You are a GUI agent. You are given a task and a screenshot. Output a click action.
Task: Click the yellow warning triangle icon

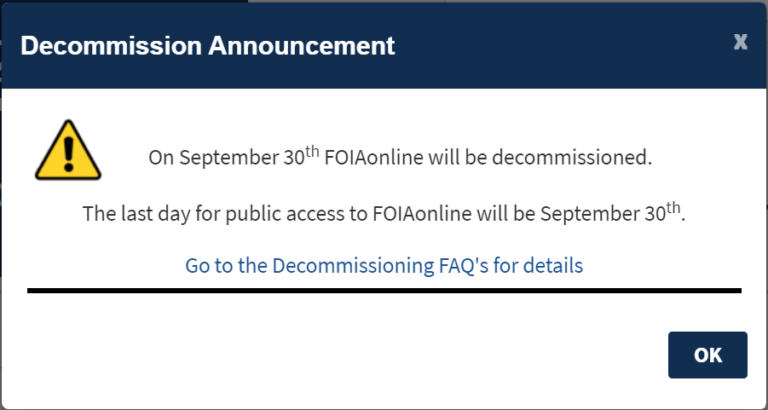[x=68, y=150]
